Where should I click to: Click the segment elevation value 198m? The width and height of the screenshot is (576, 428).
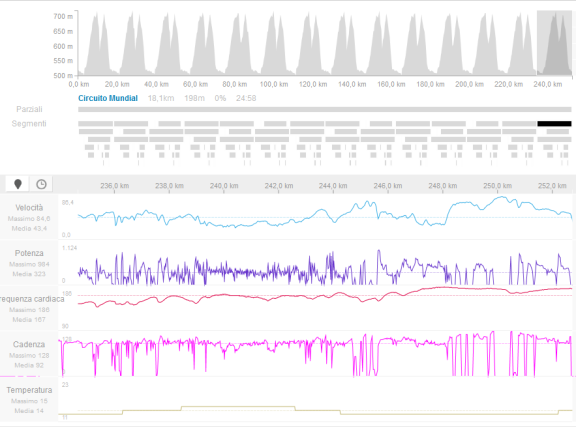pyautogui.click(x=194, y=98)
